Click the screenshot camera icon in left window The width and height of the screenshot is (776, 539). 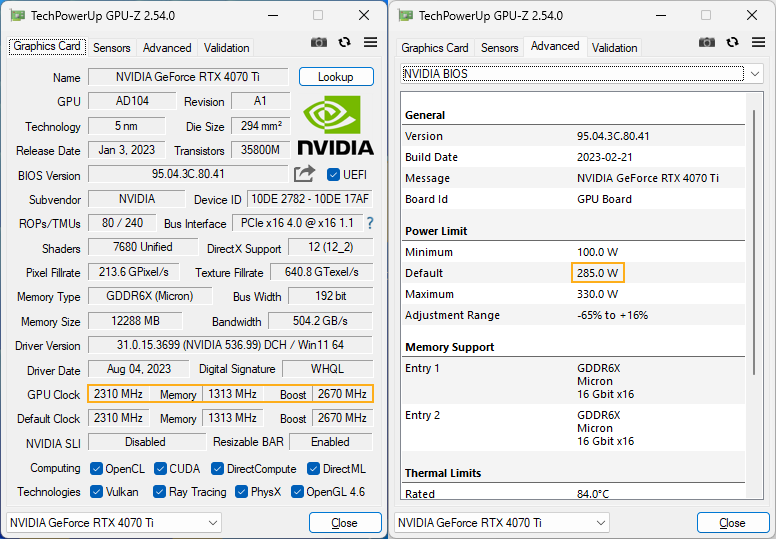[319, 43]
